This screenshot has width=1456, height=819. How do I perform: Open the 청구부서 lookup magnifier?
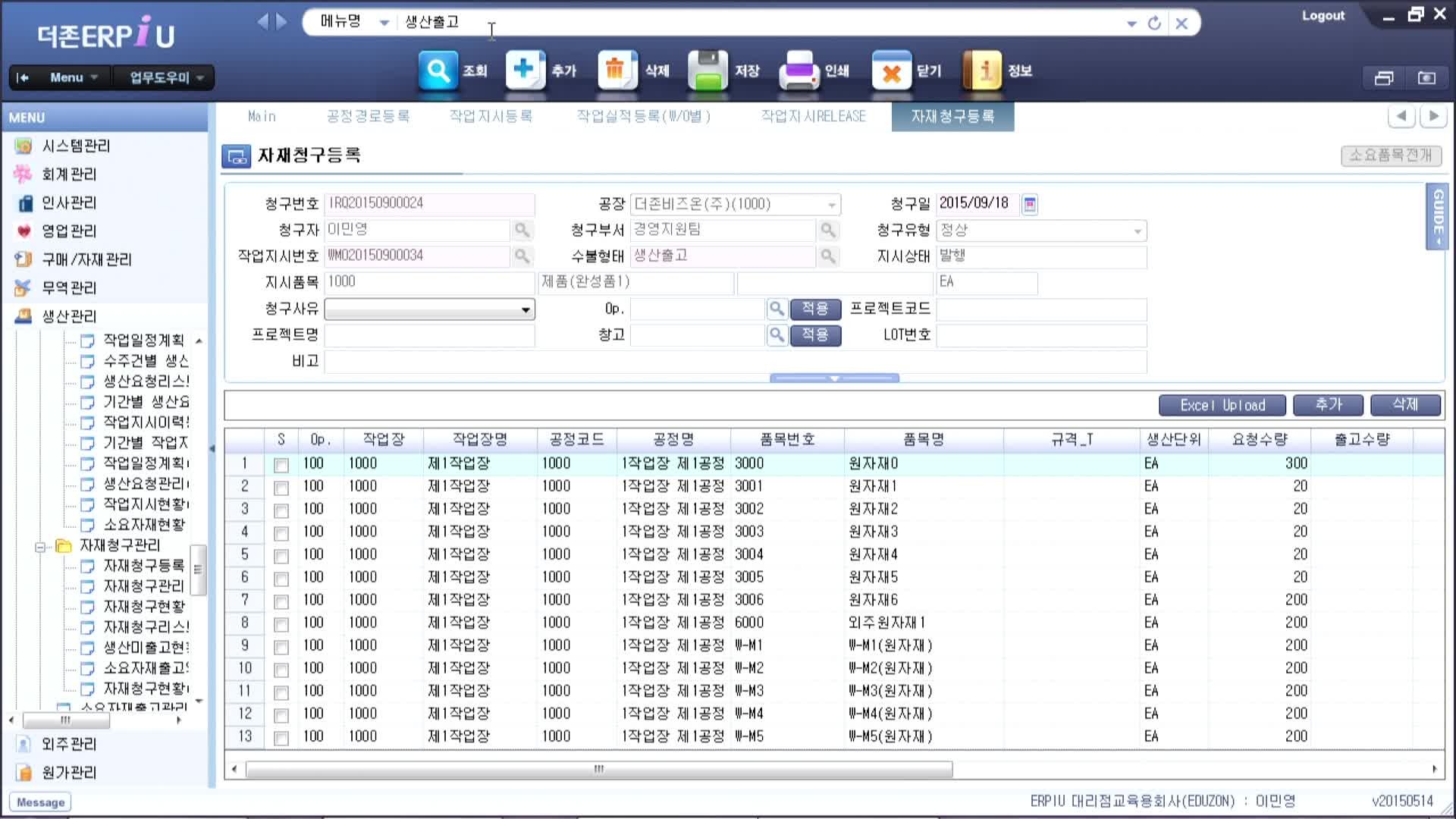tap(828, 230)
